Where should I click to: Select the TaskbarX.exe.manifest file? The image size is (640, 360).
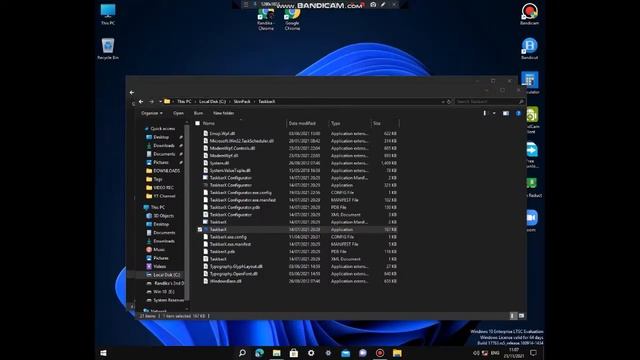(230, 244)
